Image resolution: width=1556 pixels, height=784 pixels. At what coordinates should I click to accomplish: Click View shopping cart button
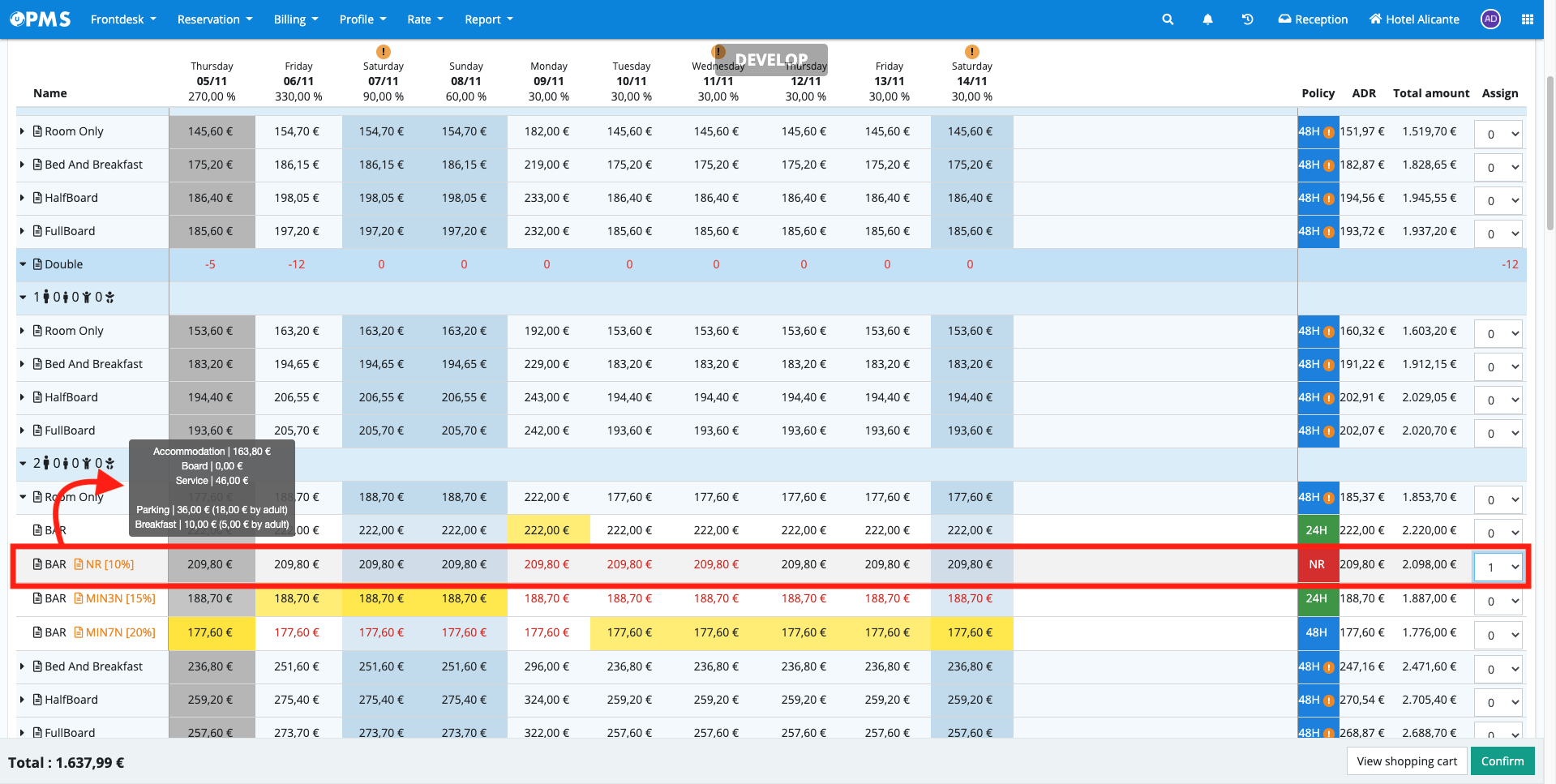pos(1406,761)
